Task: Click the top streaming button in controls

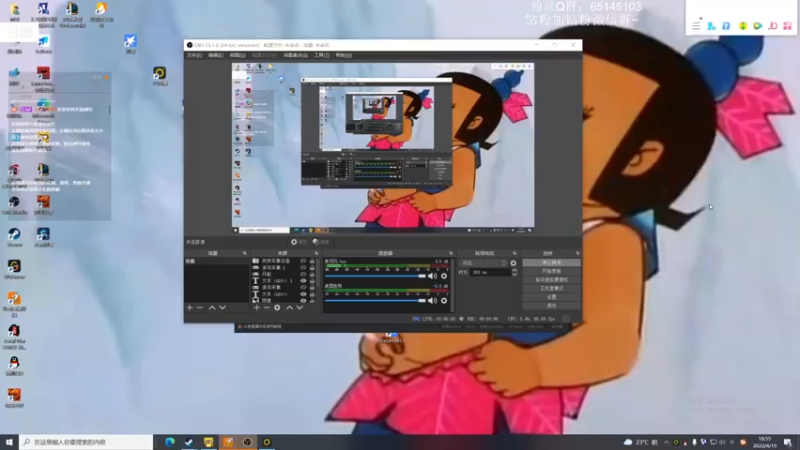Action: [552, 262]
